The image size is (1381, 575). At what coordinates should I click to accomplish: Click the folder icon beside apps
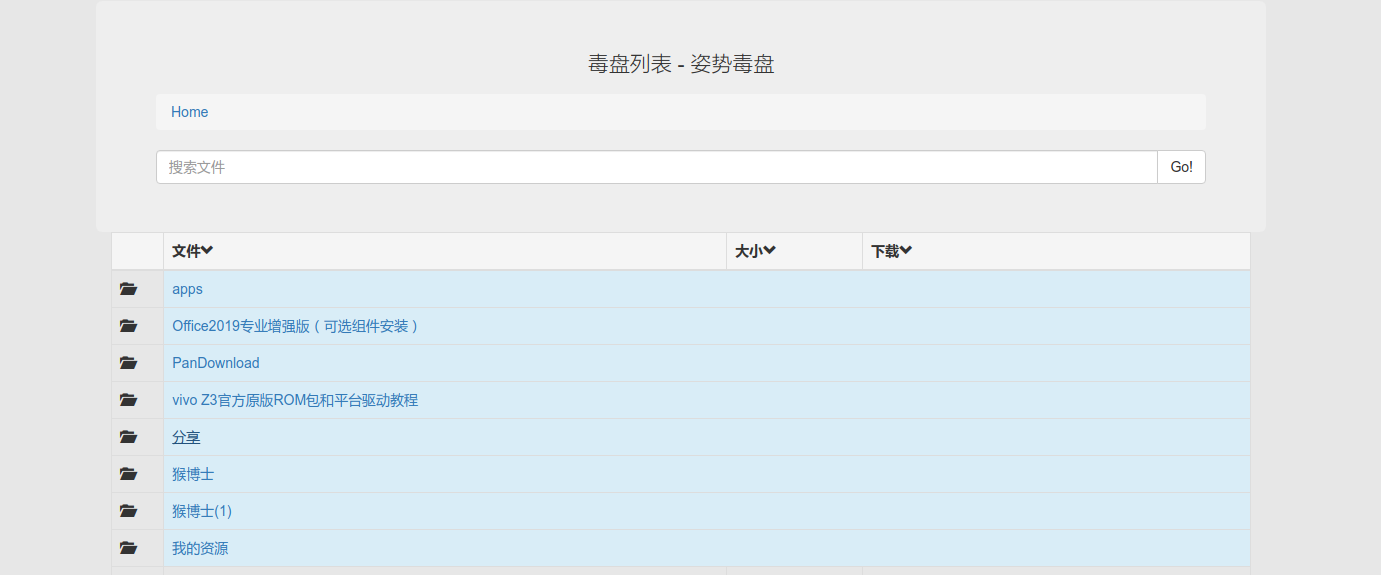(x=128, y=289)
